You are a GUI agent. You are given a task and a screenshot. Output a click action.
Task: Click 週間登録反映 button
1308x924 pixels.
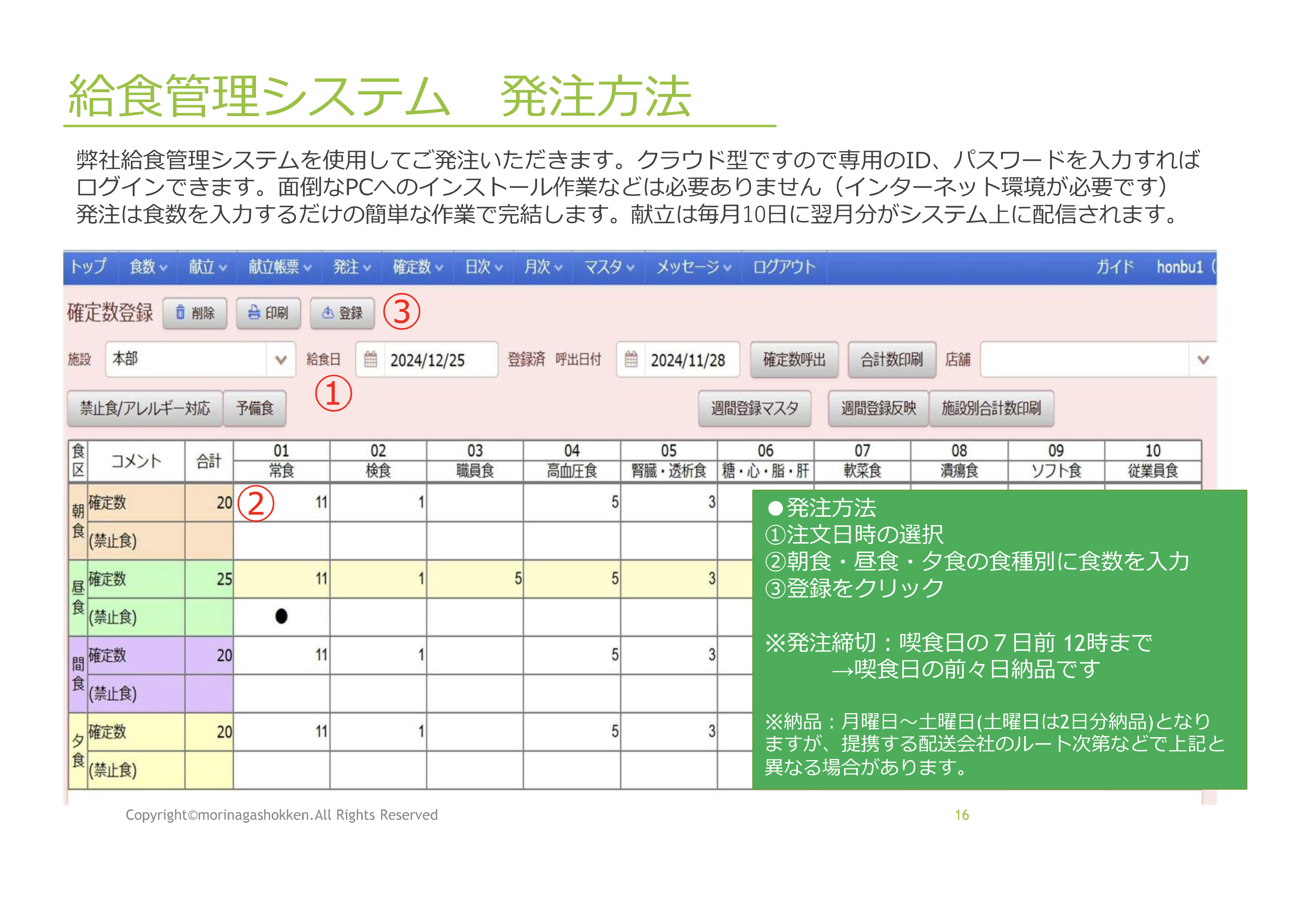tap(878, 408)
